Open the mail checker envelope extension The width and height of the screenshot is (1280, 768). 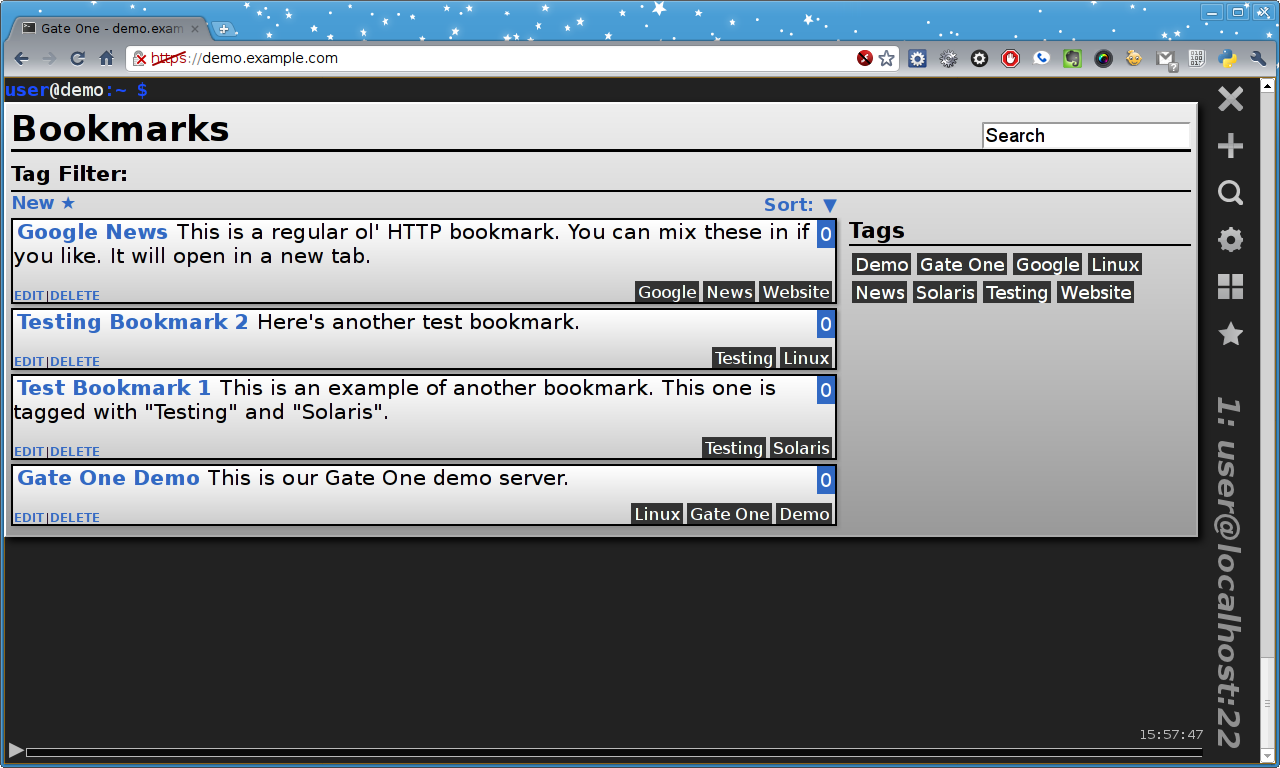click(1166, 59)
